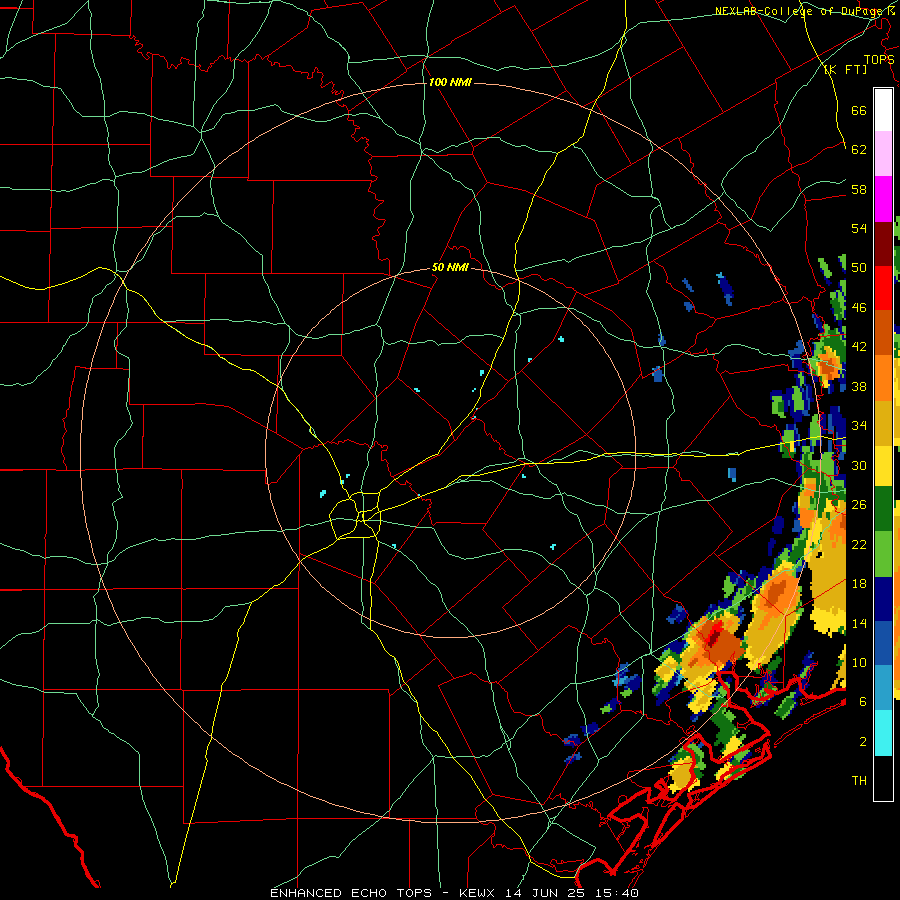Image resolution: width=900 pixels, height=900 pixels.
Task: Click the light green legend color band
Action: coord(883,554)
